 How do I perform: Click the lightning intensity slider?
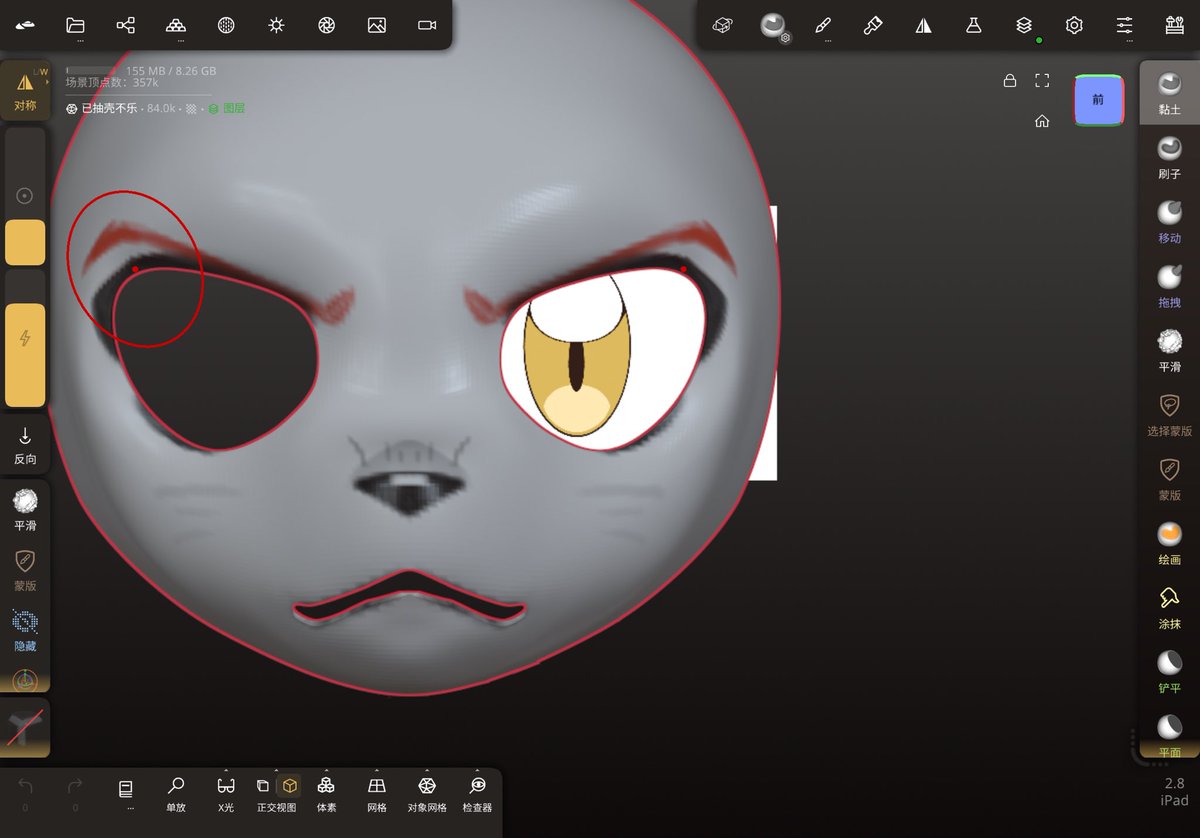click(25, 339)
